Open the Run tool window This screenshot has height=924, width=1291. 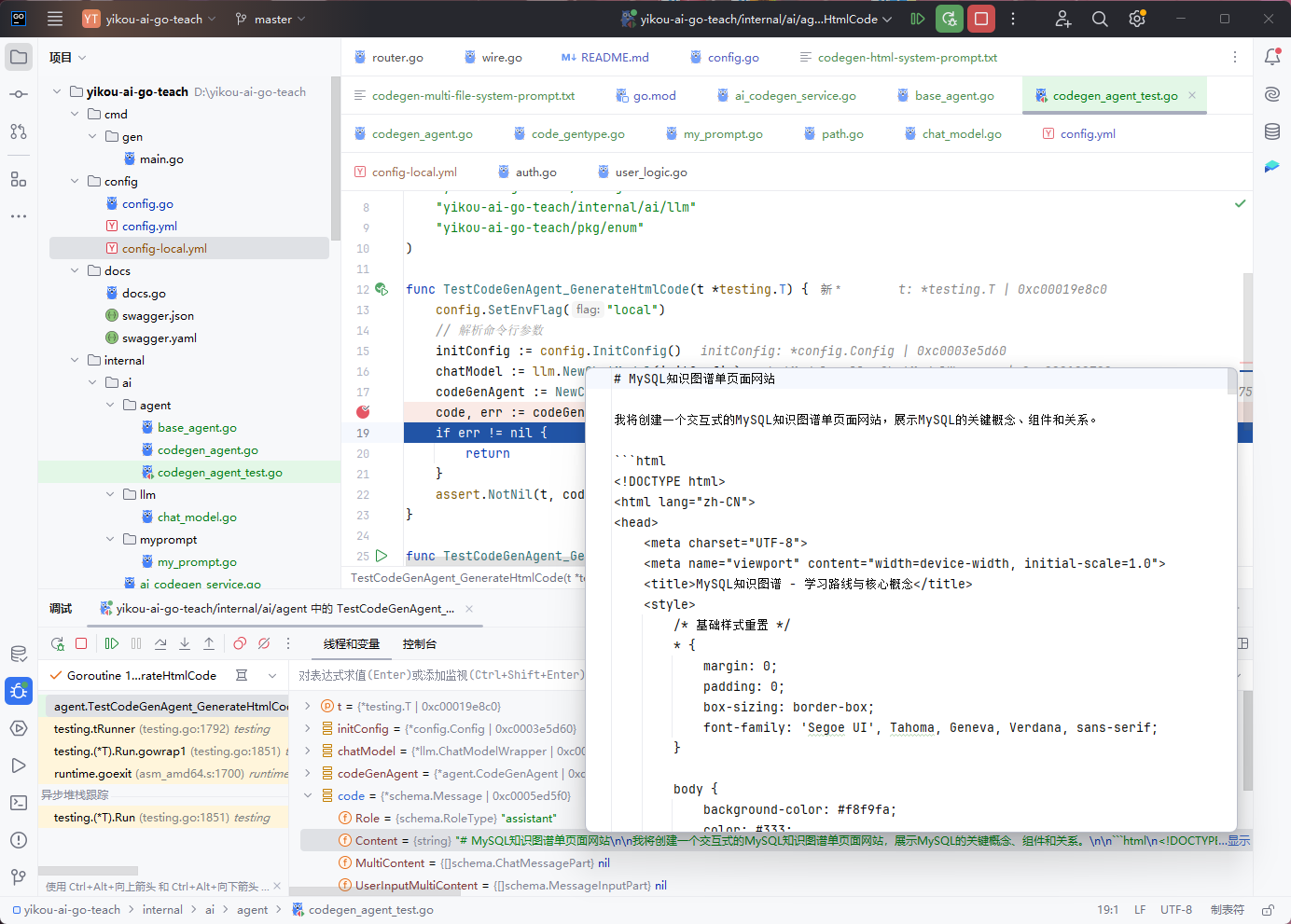(x=19, y=765)
